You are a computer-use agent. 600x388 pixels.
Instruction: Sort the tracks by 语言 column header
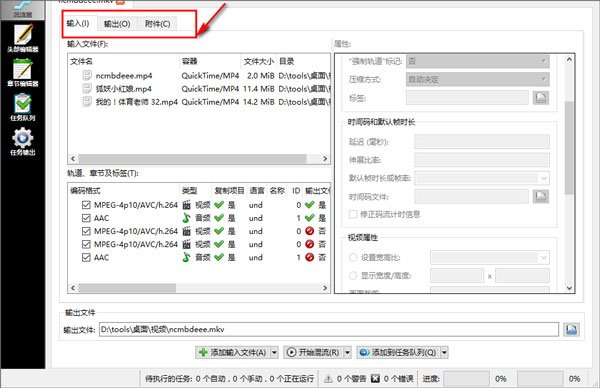click(257, 191)
